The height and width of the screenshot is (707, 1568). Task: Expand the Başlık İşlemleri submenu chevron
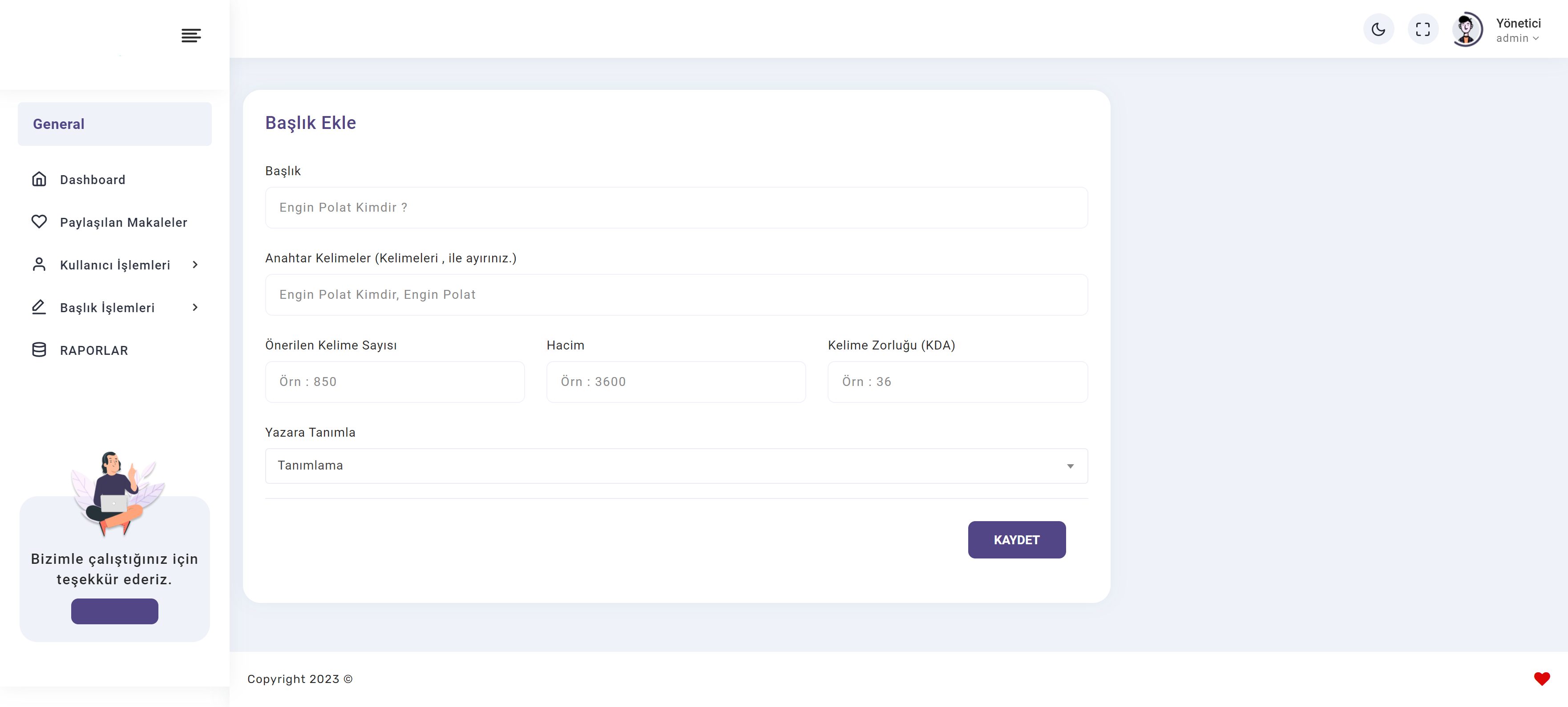coord(195,307)
